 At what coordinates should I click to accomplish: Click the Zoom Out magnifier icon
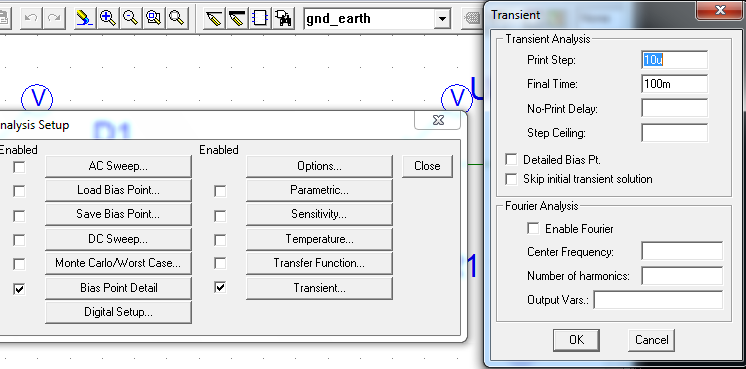[130, 19]
